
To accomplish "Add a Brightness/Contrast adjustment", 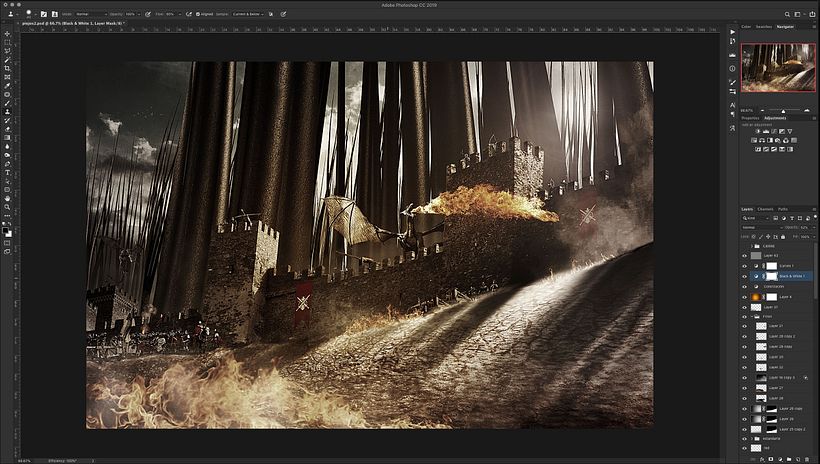I will [758, 131].
